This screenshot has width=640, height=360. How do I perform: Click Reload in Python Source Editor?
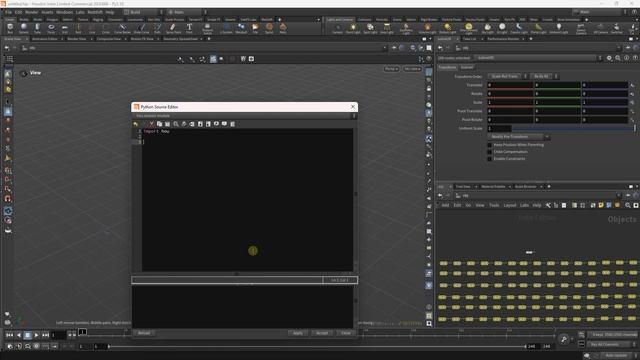point(144,333)
